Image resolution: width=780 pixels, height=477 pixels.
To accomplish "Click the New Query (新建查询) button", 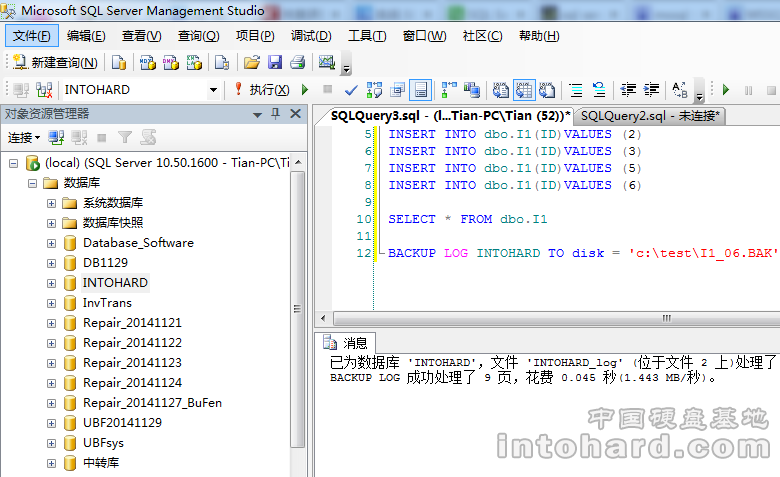I will coord(55,62).
